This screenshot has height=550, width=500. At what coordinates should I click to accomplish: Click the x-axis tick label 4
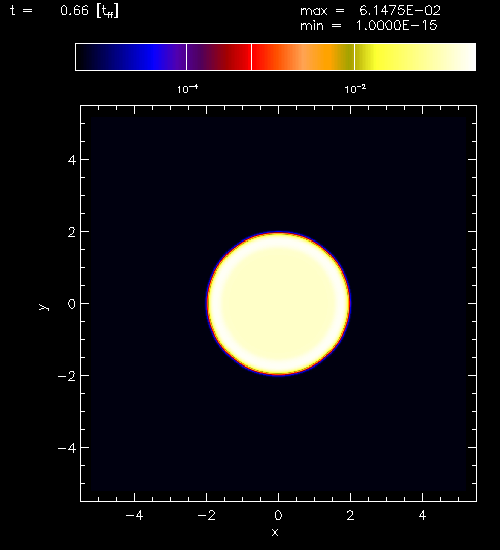[422, 515]
